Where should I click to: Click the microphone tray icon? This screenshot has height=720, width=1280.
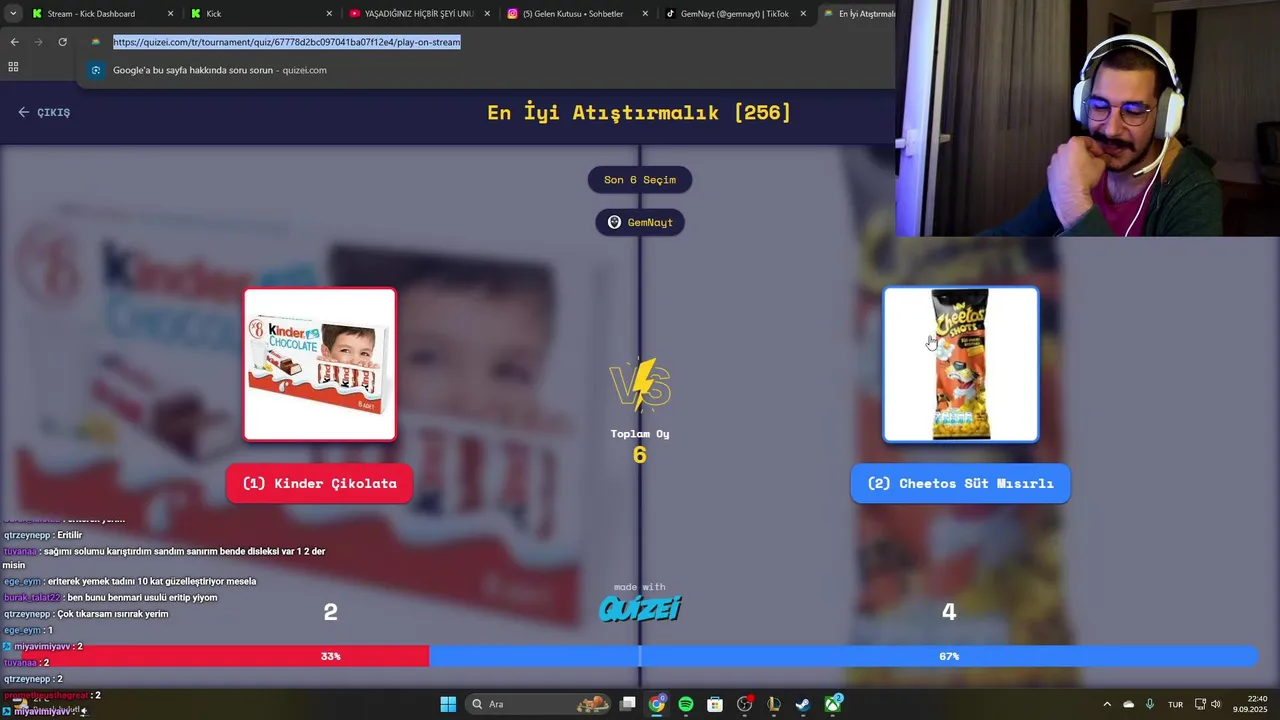(1150, 704)
